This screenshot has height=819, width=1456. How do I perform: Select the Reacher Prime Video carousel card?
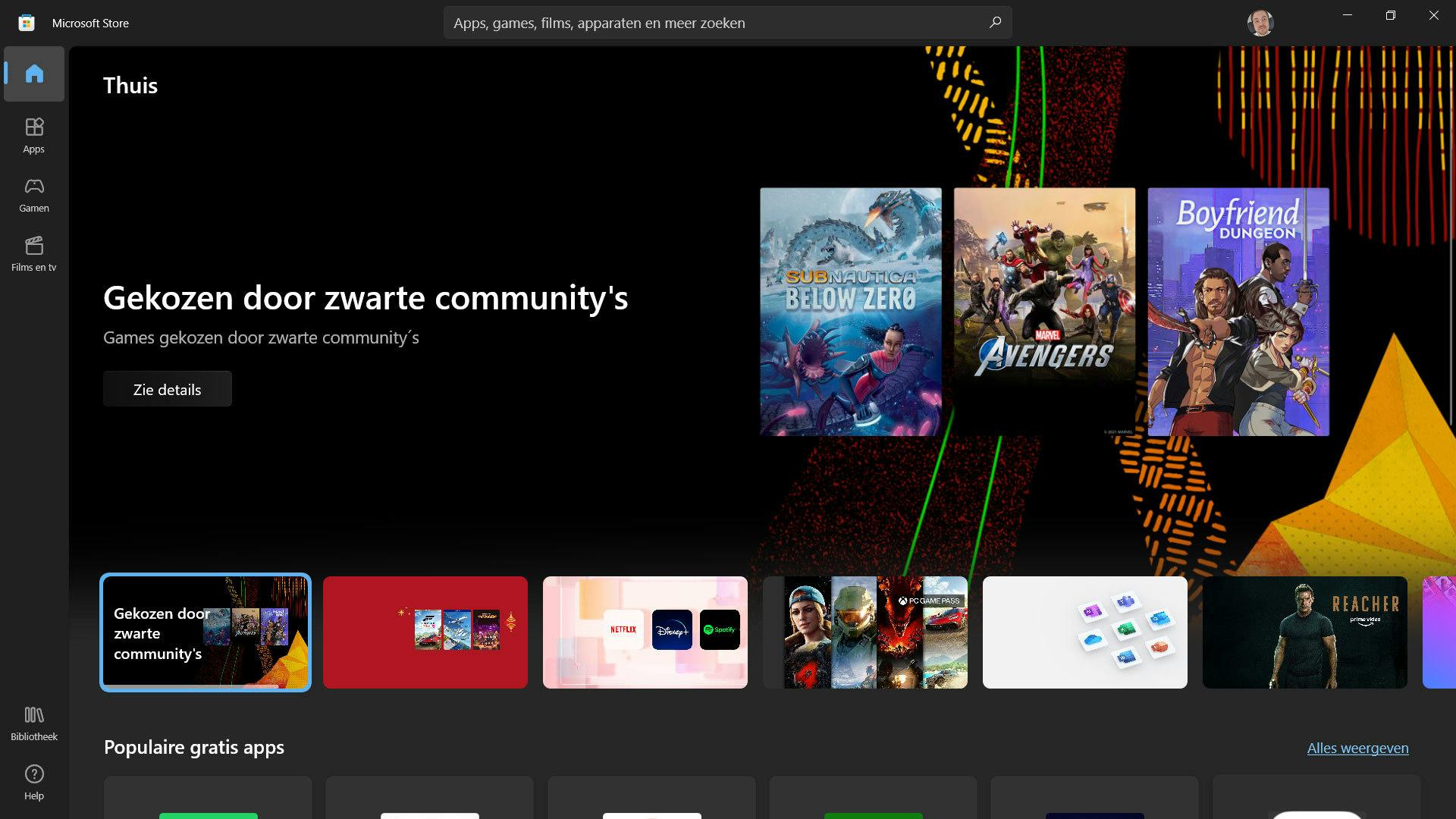1304,632
